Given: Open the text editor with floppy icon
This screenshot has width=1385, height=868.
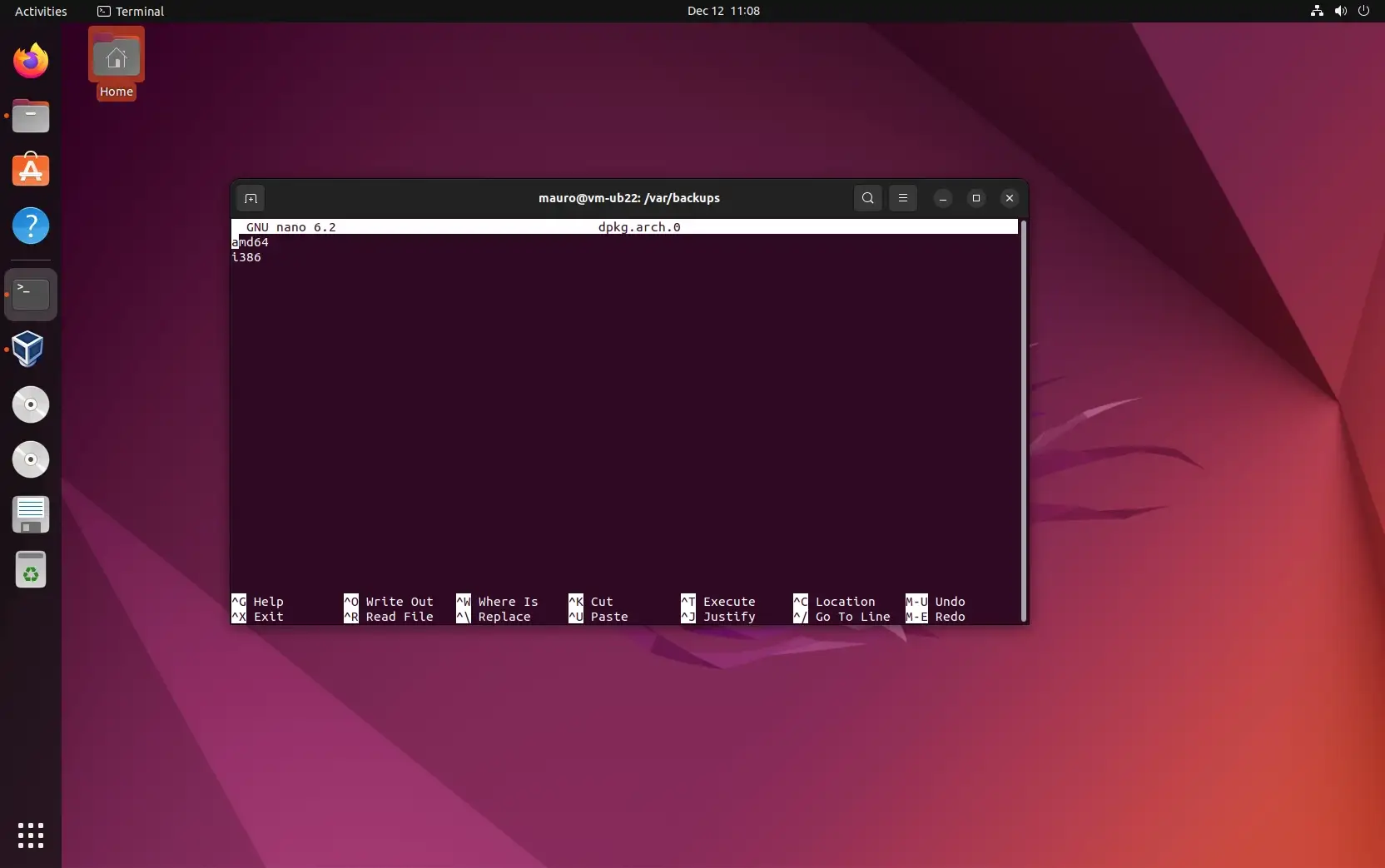Looking at the screenshot, I should pyautogui.click(x=30, y=514).
